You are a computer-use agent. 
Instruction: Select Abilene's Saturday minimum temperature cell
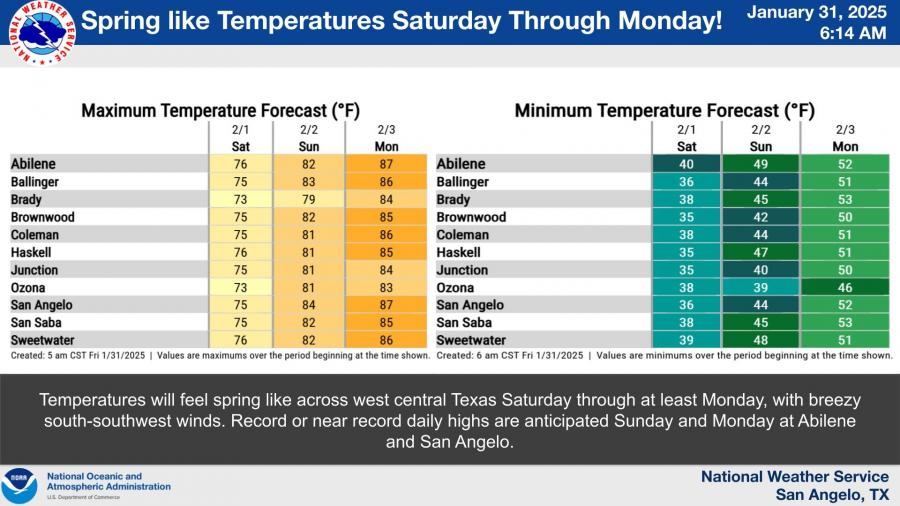tap(686, 164)
